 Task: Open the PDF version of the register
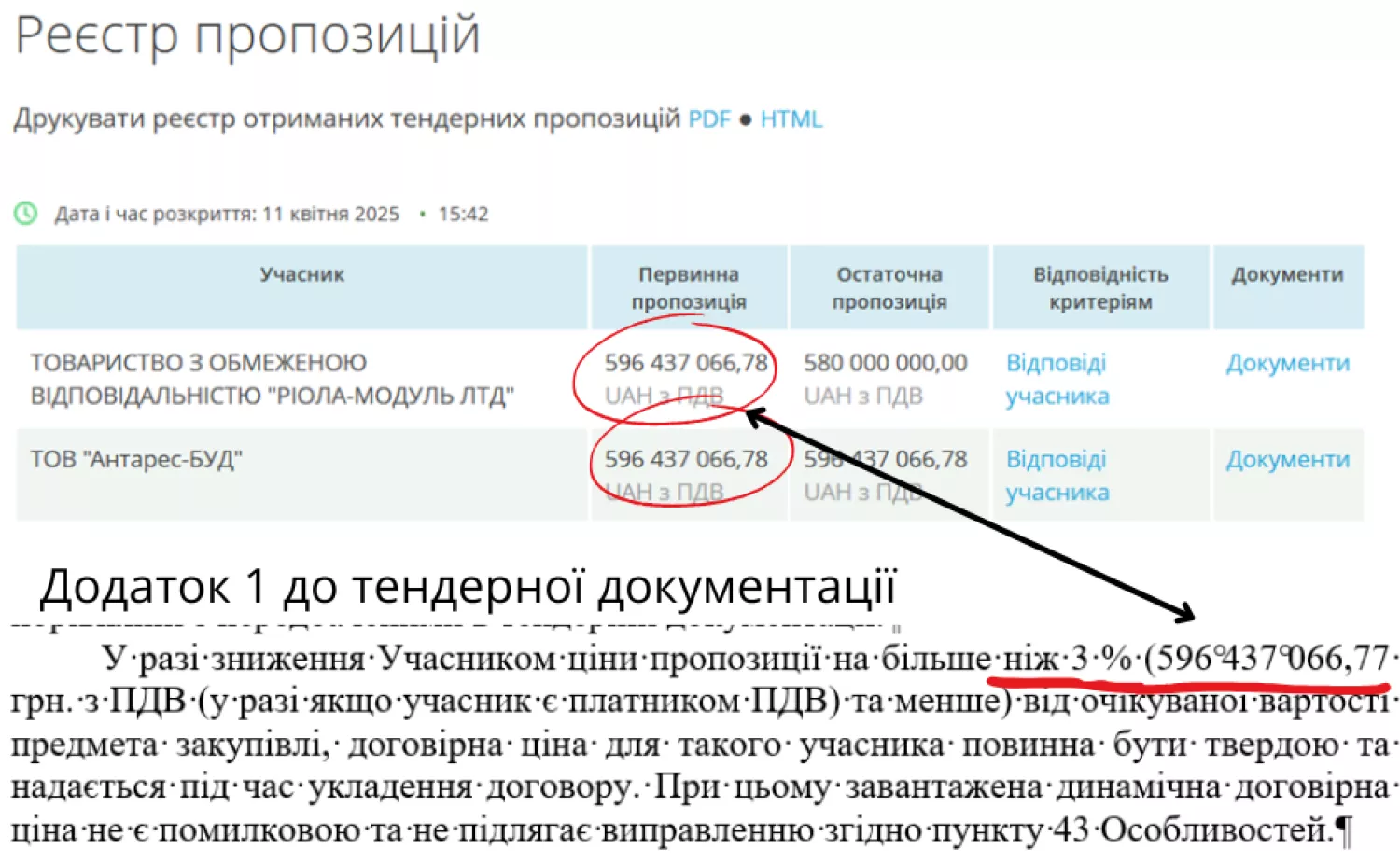tap(708, 119)
